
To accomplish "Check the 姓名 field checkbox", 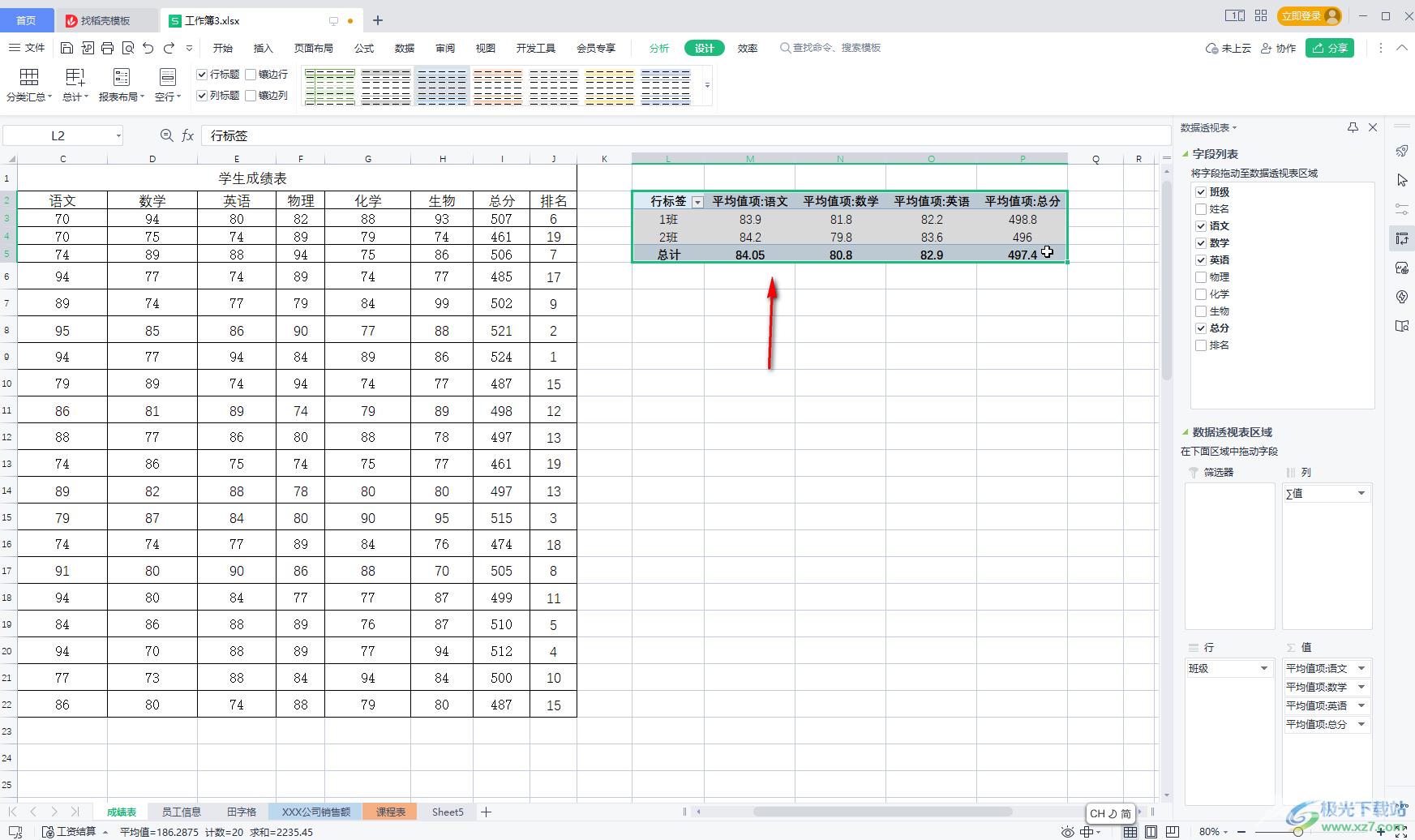I will click(1201, 209).
